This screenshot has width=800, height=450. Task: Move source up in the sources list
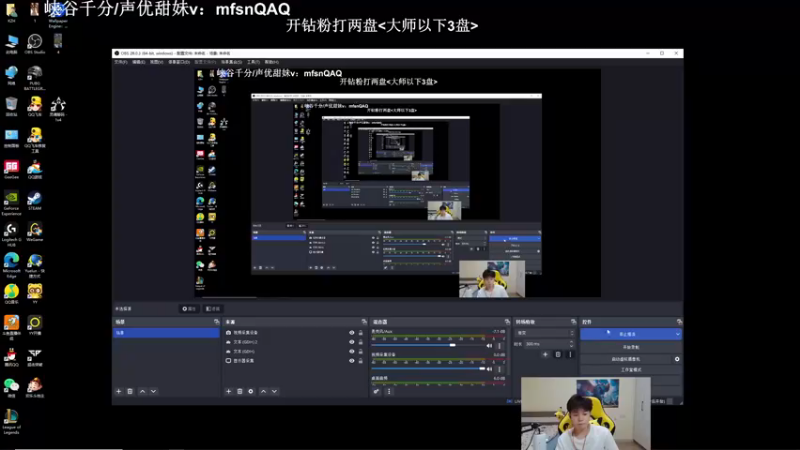pos(263,391)
